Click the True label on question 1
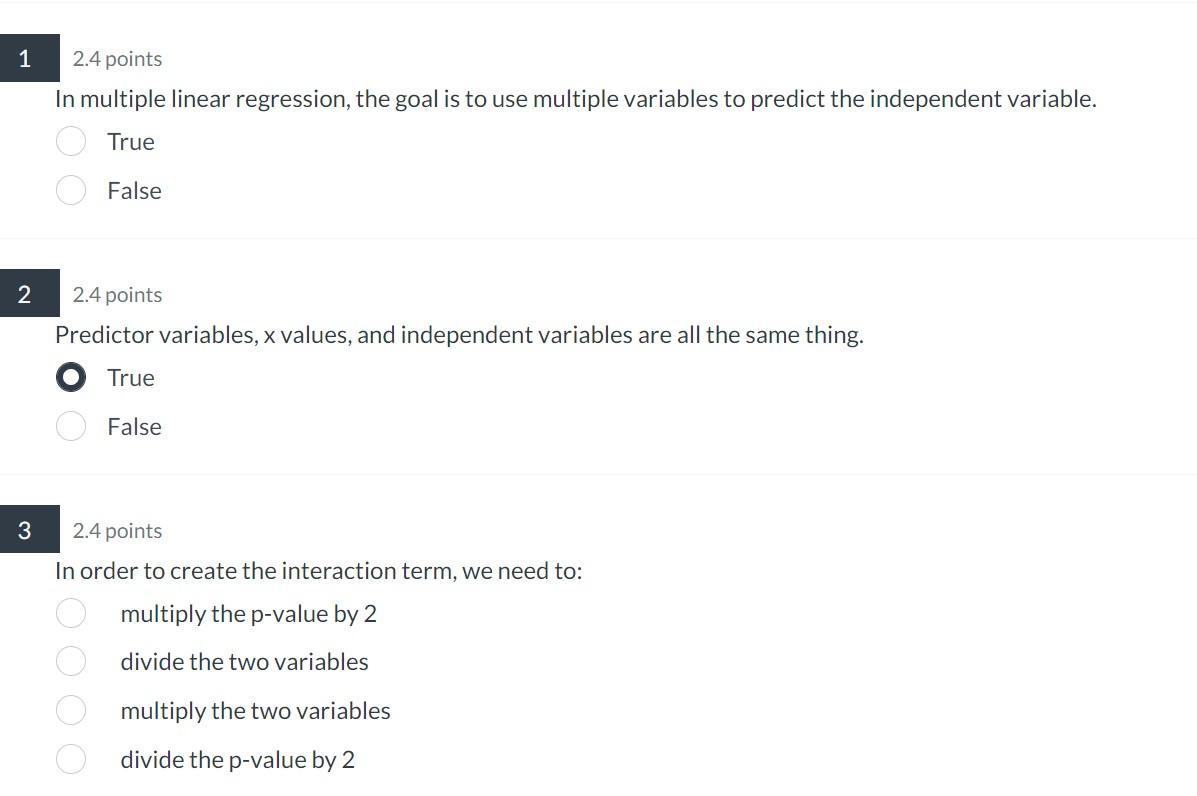The width and height of the screenshot is (1197, 796). pos(129,141)
